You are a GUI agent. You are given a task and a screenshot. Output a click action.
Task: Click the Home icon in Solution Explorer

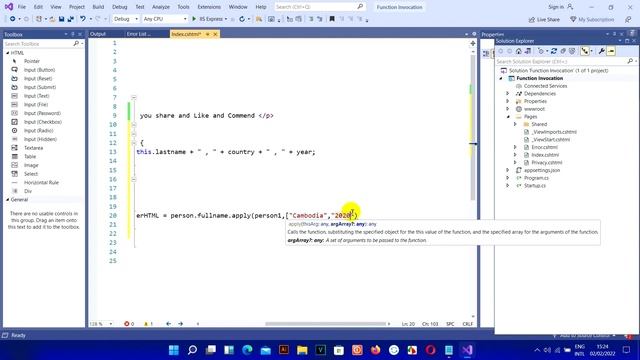518,51
